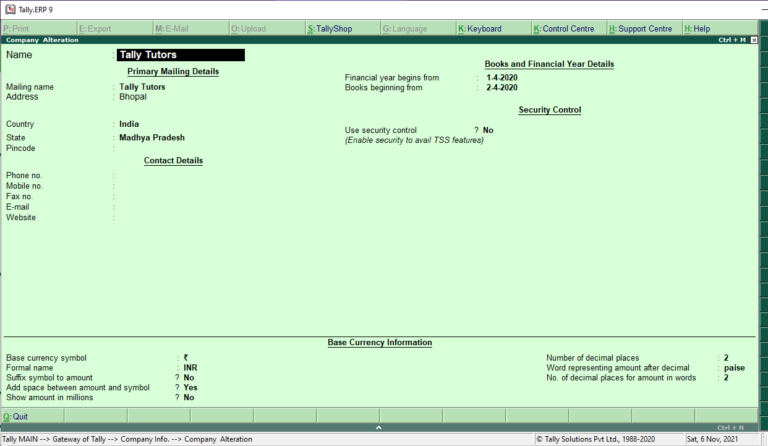Click the Financial year begins from date
The height and width of the screenshot is (446, 768).
[x=502, y=77]
